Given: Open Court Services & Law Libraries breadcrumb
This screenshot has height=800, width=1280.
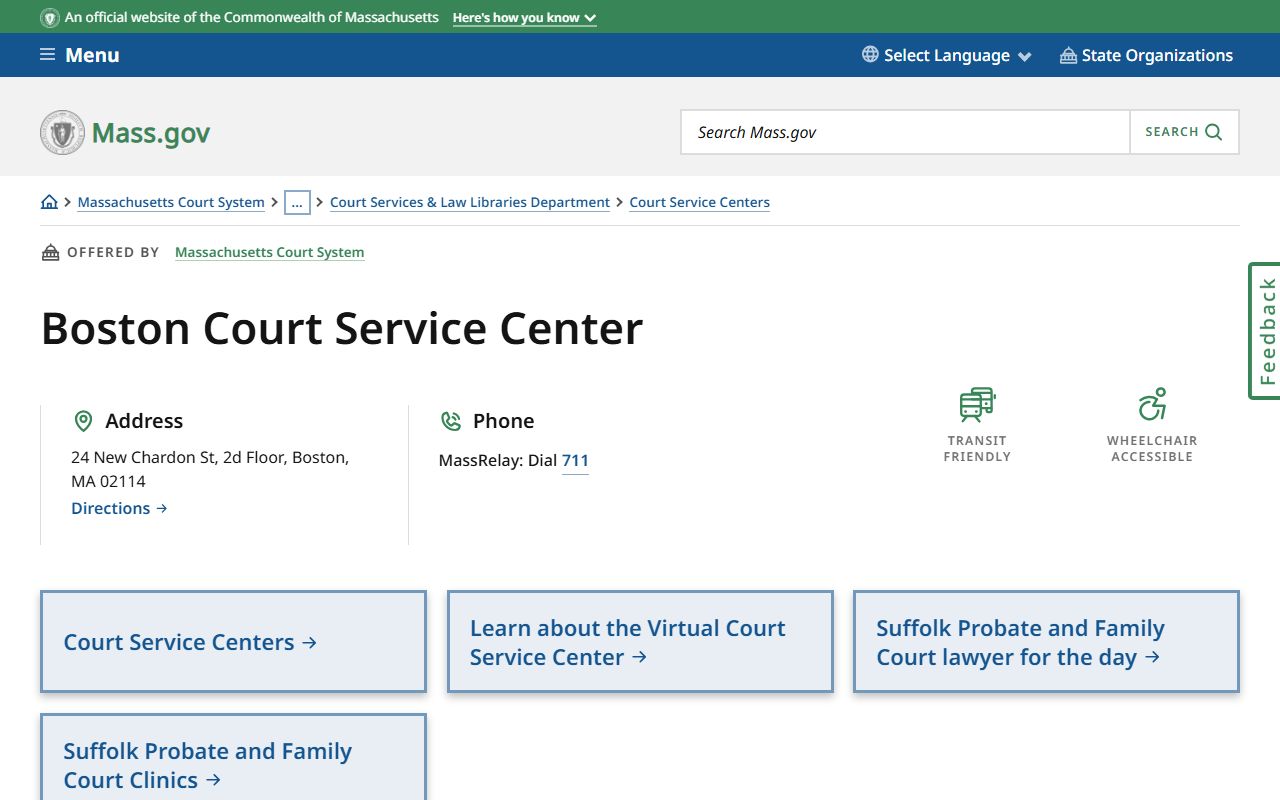Looking at the screenshot, I should tap(470, 202).
